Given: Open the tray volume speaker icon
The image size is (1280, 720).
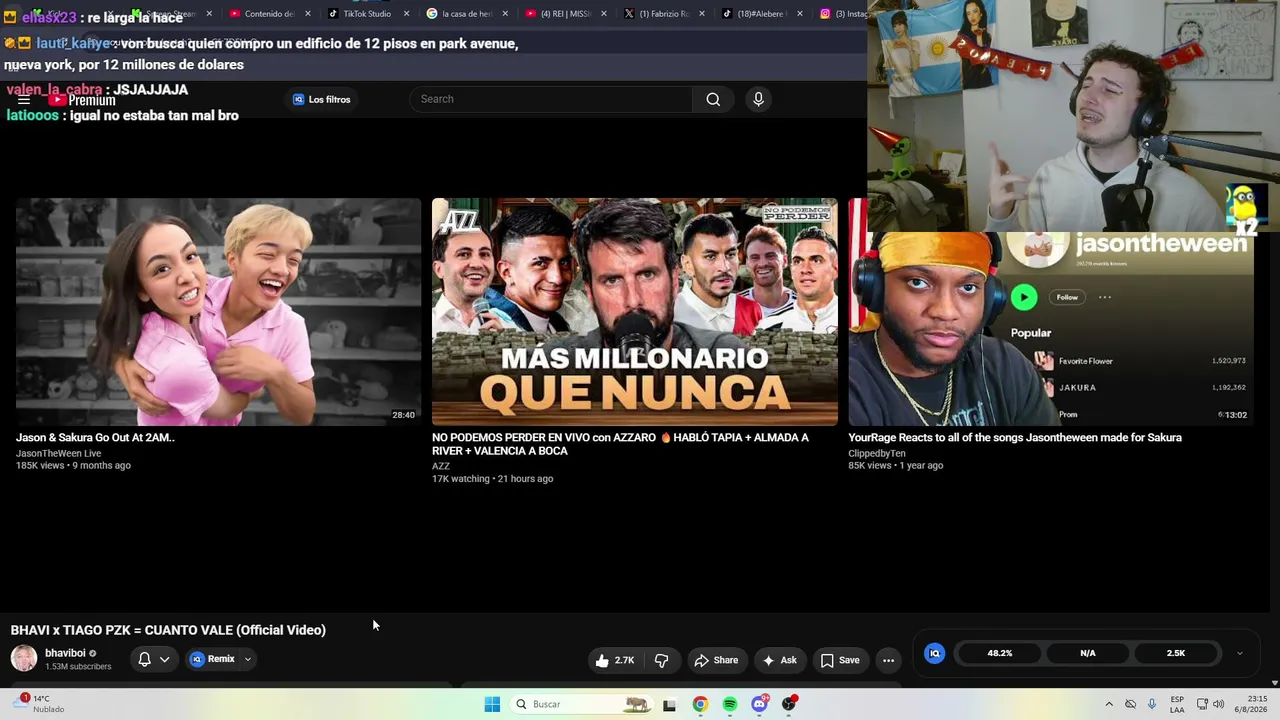Looking at the screenshot, I should coord(1218,704).
